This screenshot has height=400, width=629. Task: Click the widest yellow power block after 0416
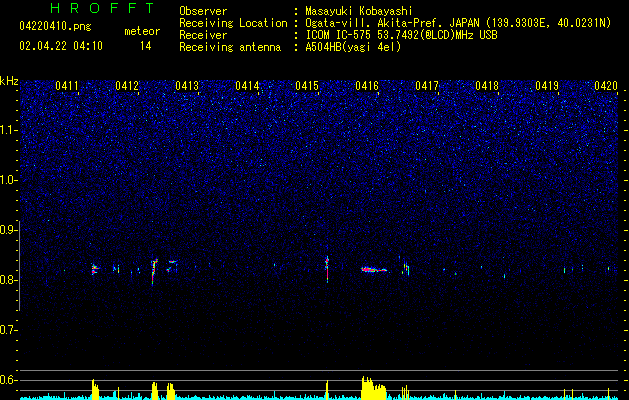(x=373, y=388)
